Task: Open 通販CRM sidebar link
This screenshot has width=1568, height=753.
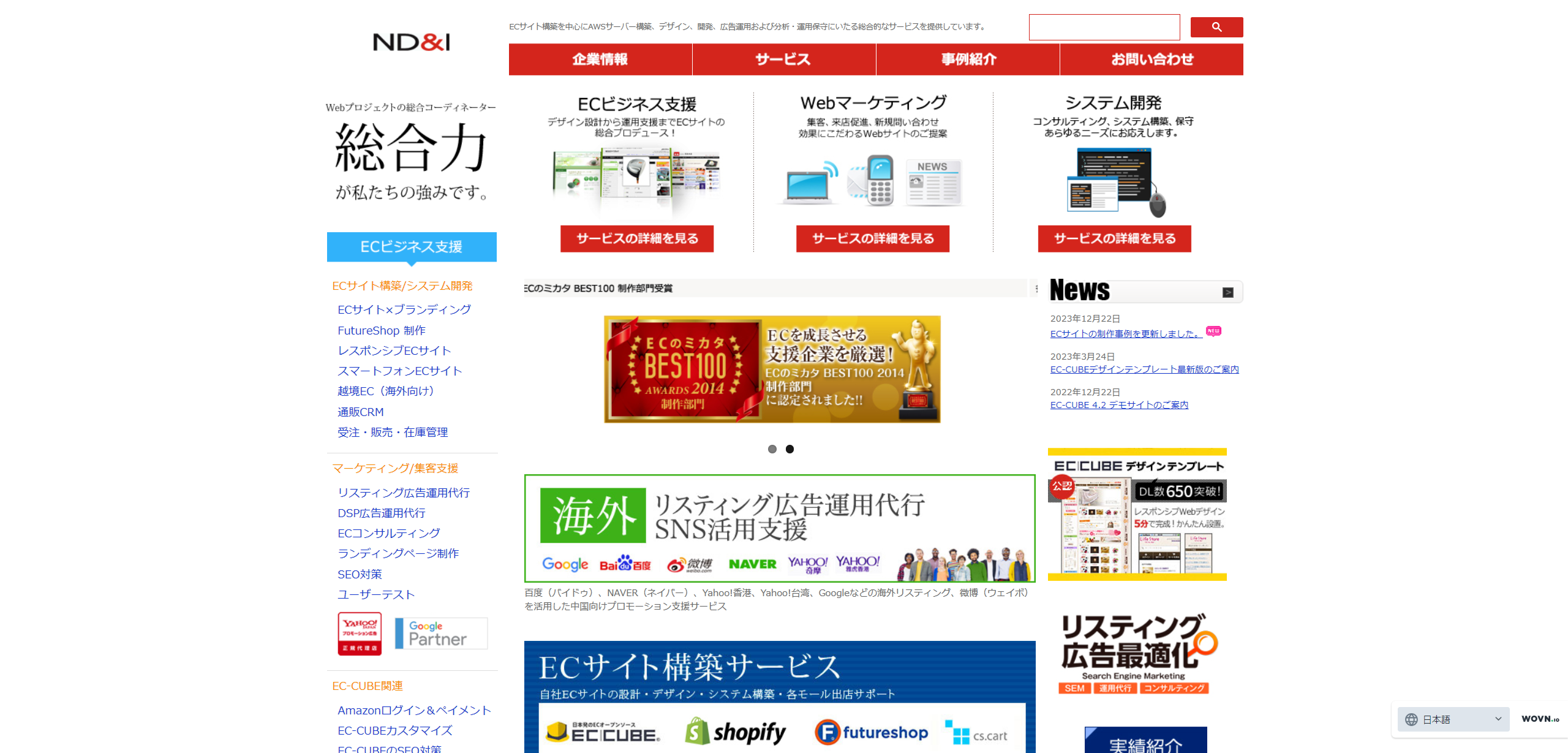Action: [x=361, y=412]
